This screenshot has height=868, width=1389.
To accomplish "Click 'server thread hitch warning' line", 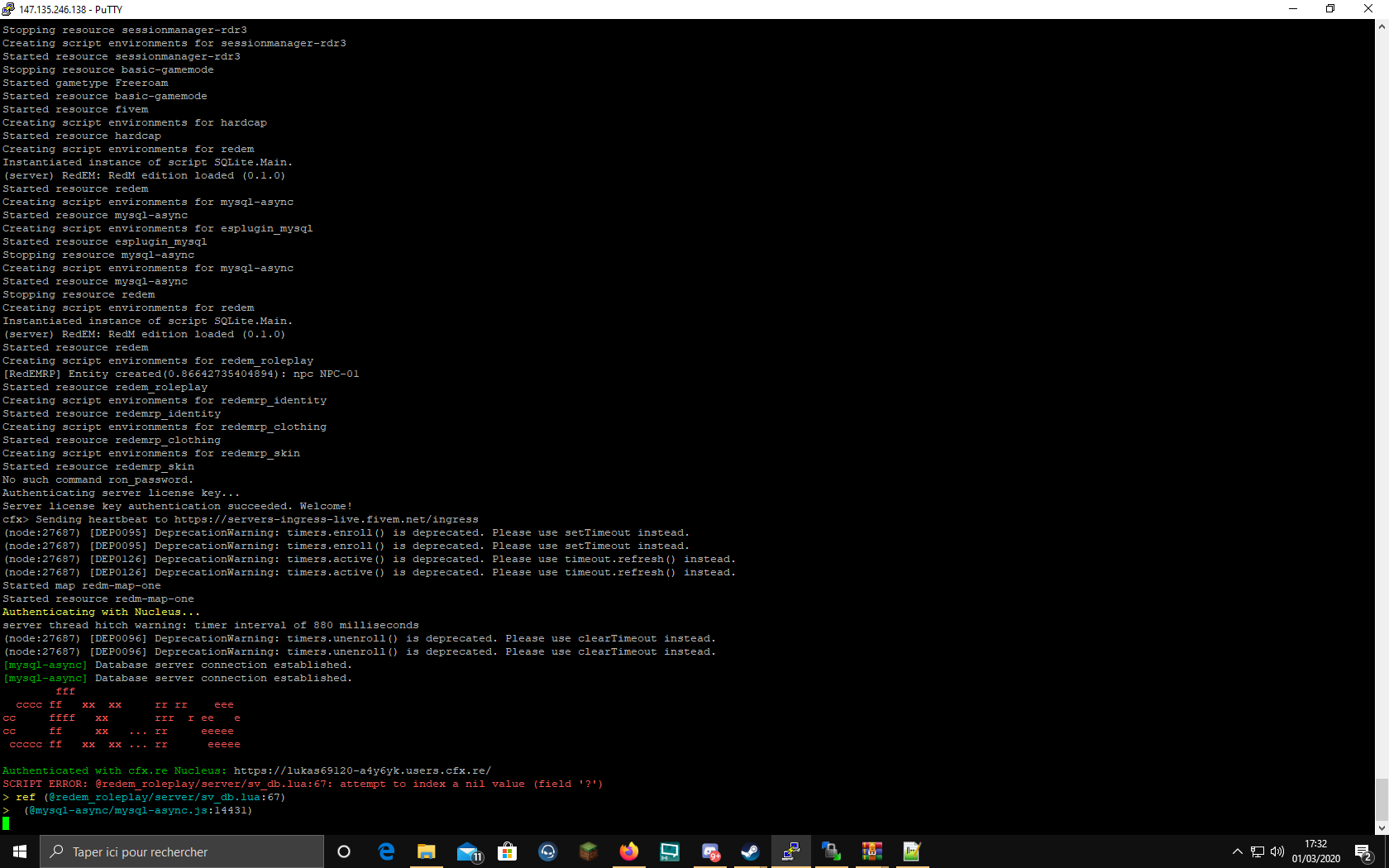I will coord(211,625).
